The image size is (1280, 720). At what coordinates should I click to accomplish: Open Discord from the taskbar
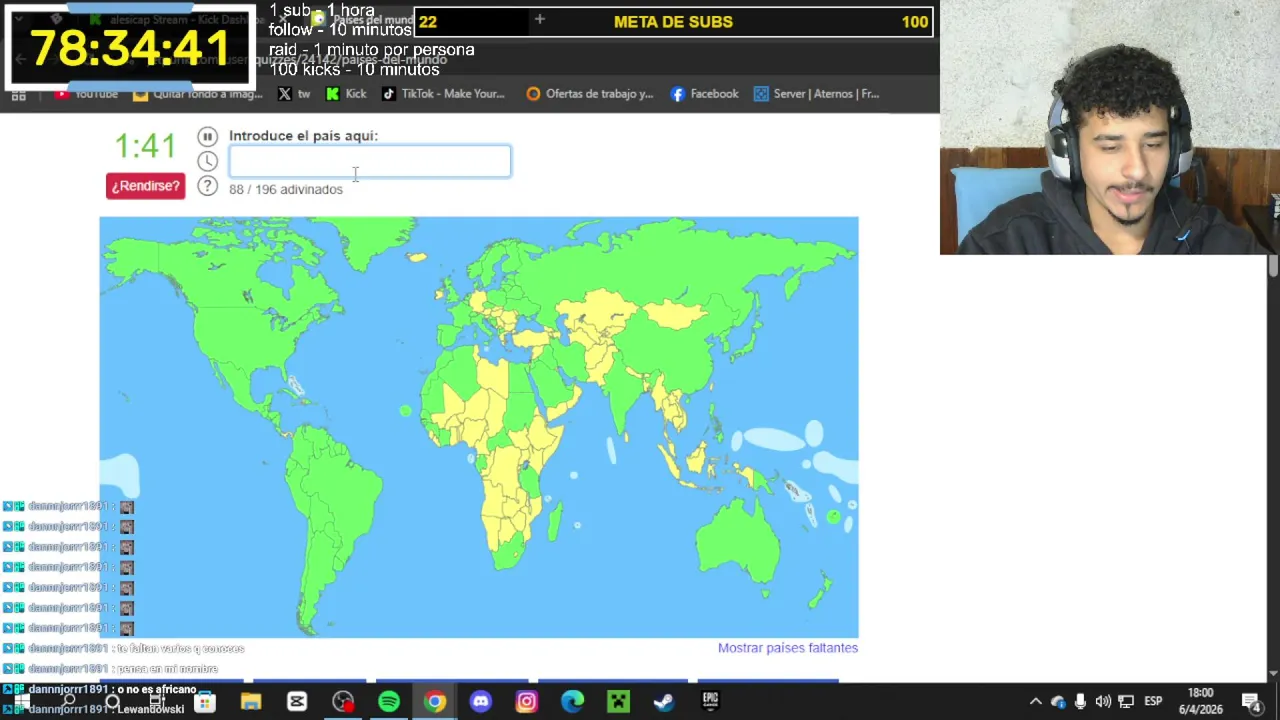481,702
